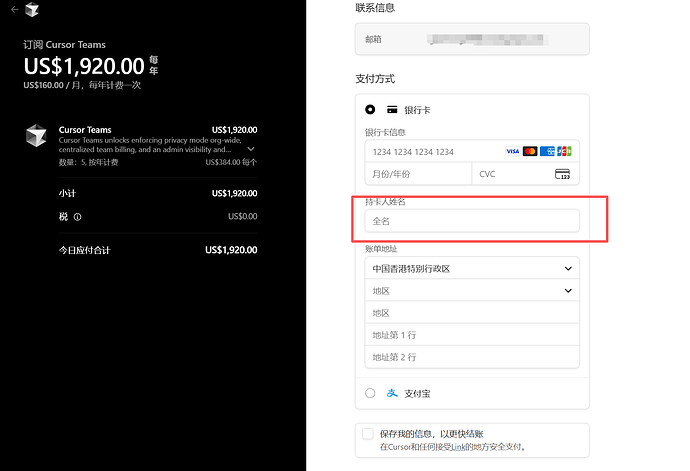Click the US$1,920.00 每年 price heading

point(91,66)
